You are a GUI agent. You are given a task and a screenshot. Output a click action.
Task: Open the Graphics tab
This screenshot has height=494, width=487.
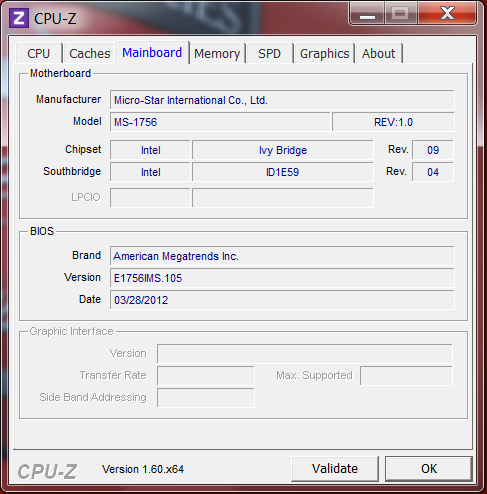(x=324, y=53)
